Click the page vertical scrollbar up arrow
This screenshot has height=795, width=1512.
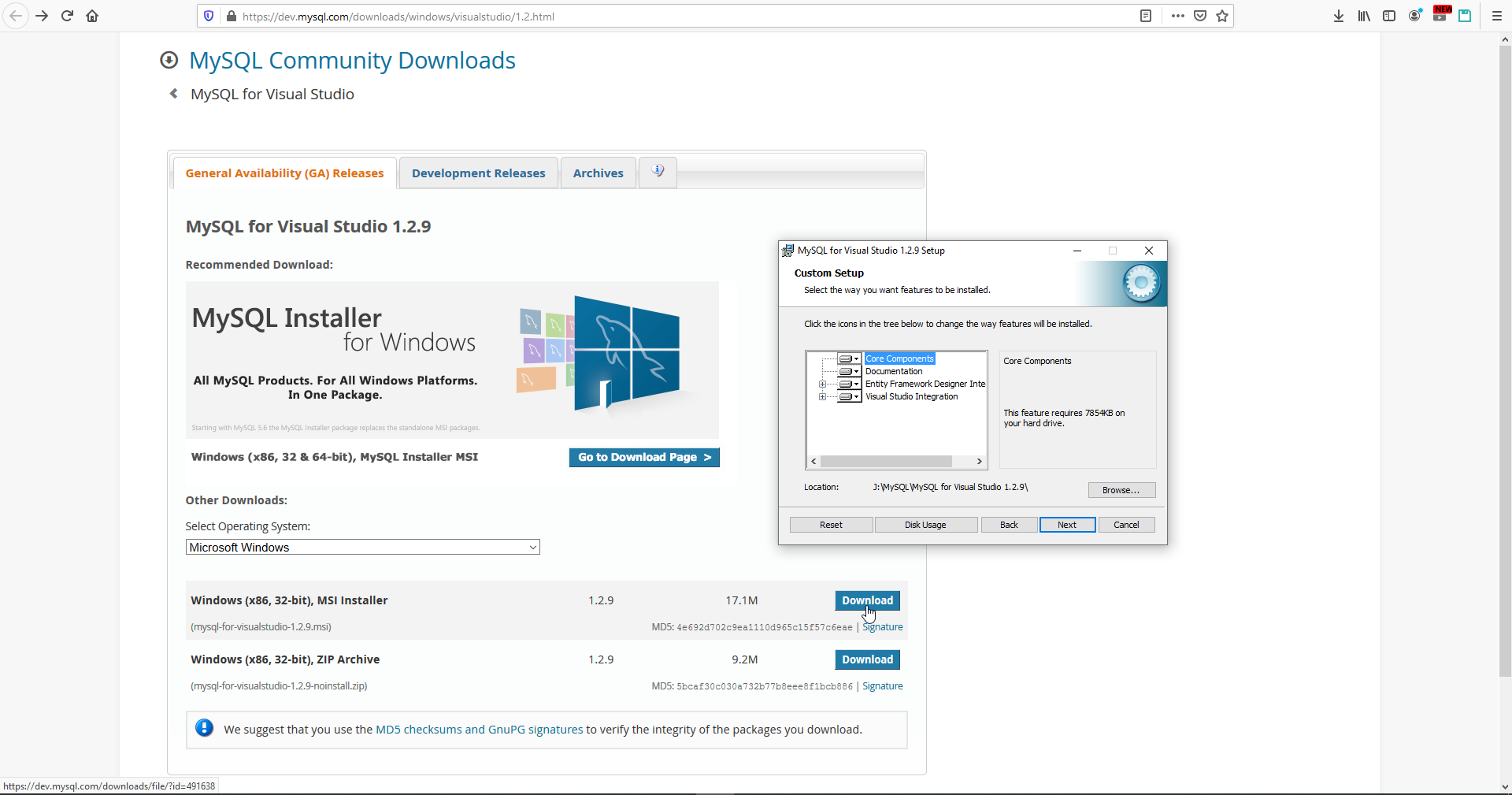tap(1505, 39)
